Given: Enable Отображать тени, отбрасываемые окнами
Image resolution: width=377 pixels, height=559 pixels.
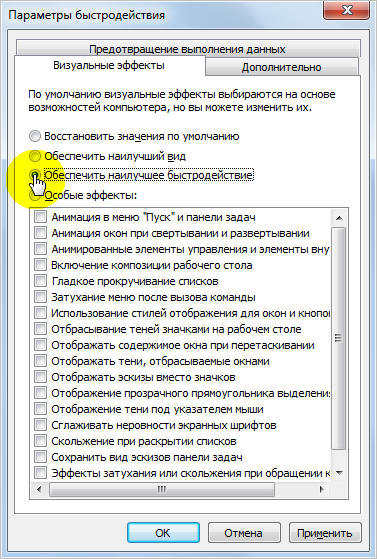Looking at the screenshot, I should [x=40, y=361].
